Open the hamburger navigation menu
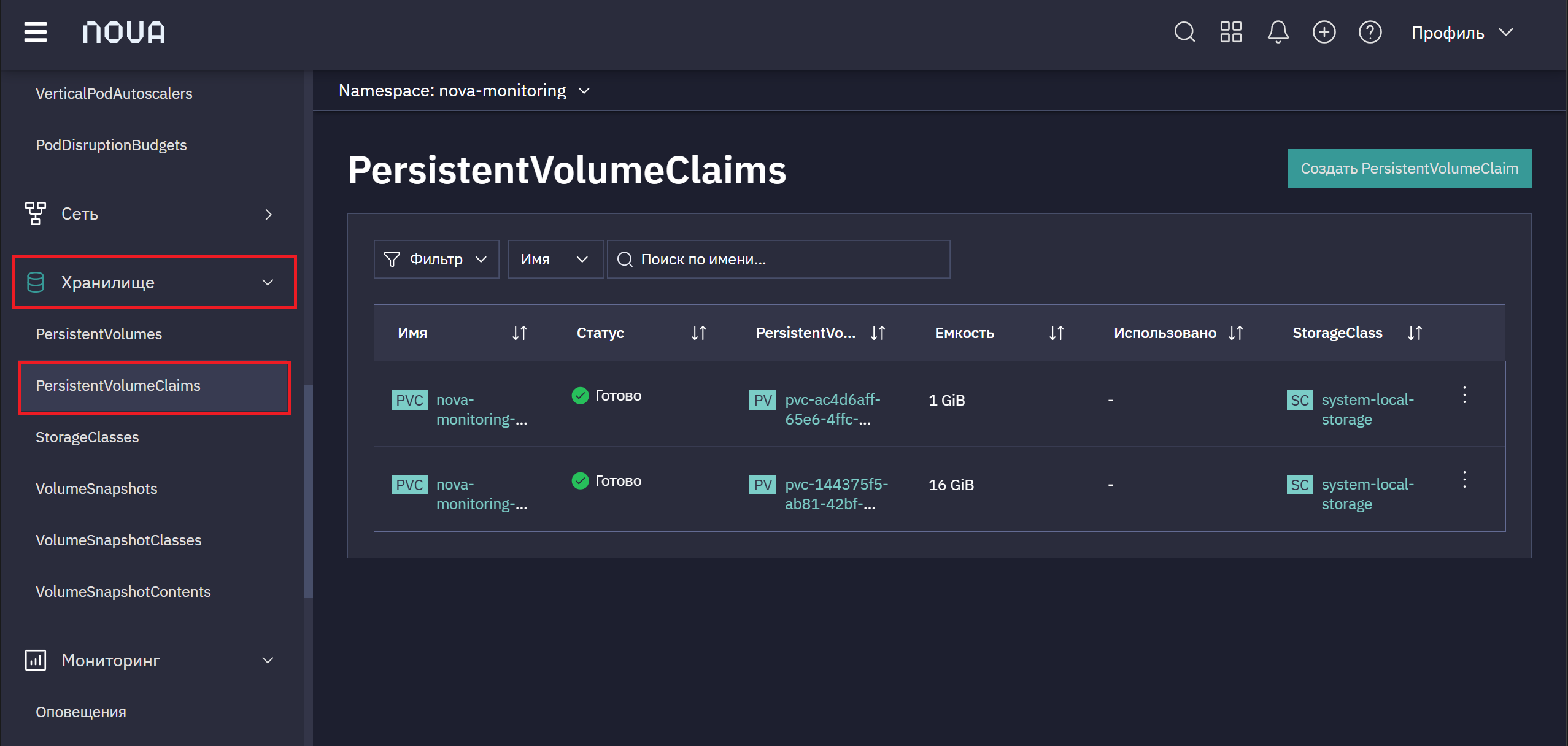 coord(36,32)
